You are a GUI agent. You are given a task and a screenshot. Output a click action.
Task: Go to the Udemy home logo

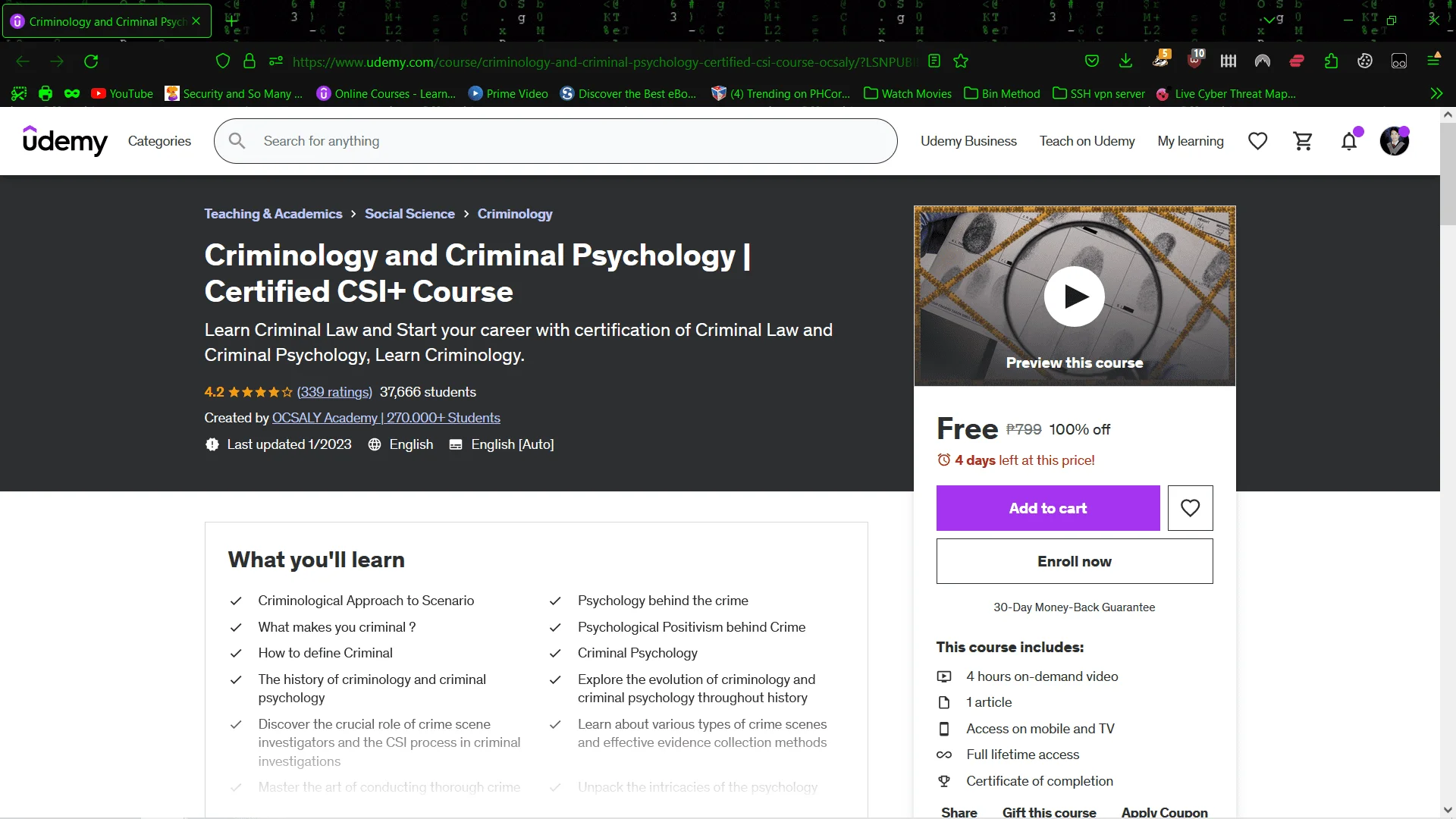pos(65,141)
